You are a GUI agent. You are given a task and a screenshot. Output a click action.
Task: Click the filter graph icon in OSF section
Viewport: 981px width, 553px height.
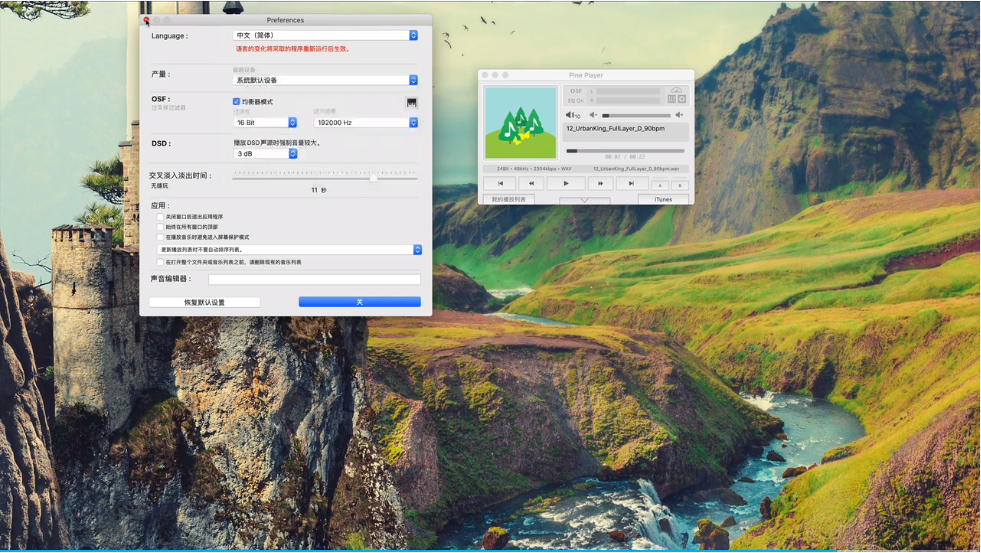(412, 103)
